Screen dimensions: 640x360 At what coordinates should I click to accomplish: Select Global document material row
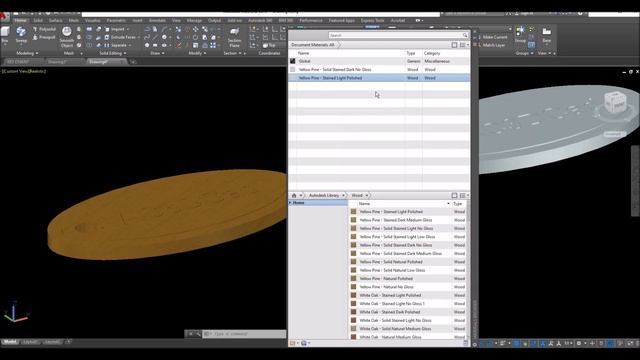[x=379, y=61]
